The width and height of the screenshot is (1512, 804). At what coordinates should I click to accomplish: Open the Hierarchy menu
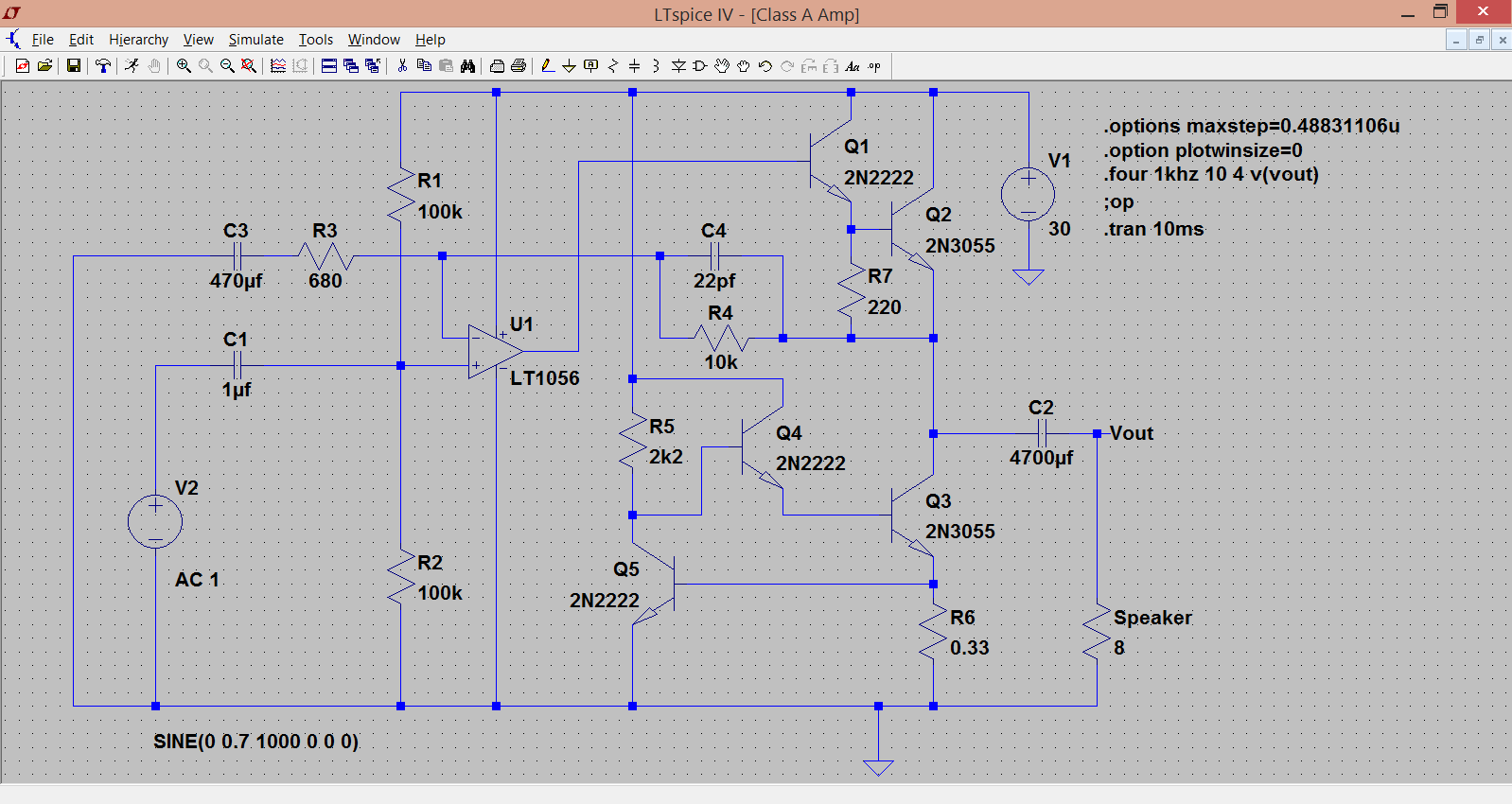[138, 40]
